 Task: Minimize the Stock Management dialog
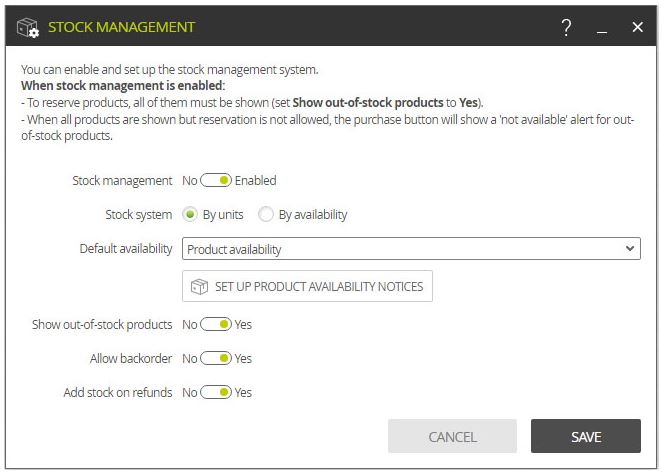tap(602, 32)
